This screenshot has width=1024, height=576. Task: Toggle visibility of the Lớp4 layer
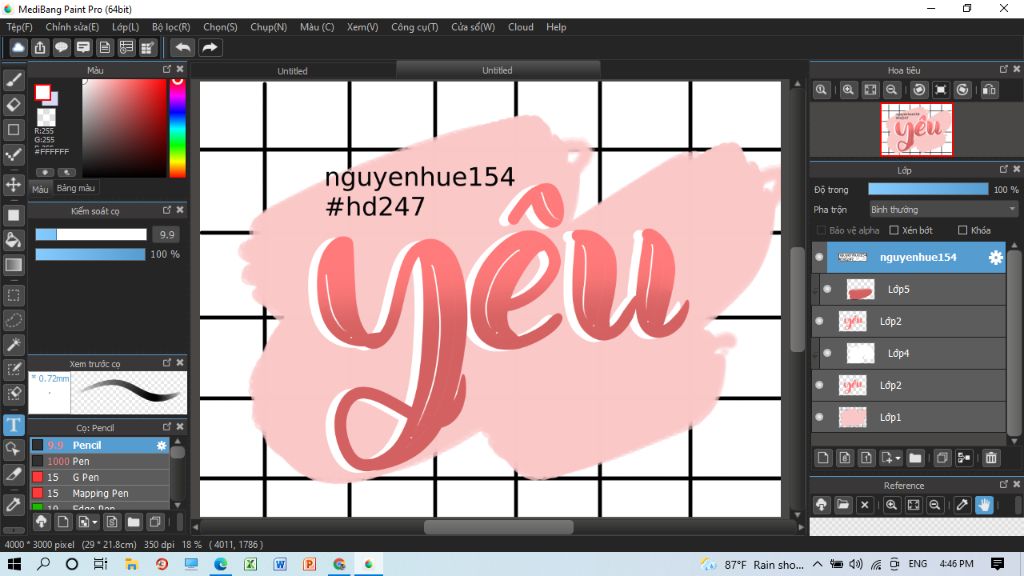coord(827,353)
